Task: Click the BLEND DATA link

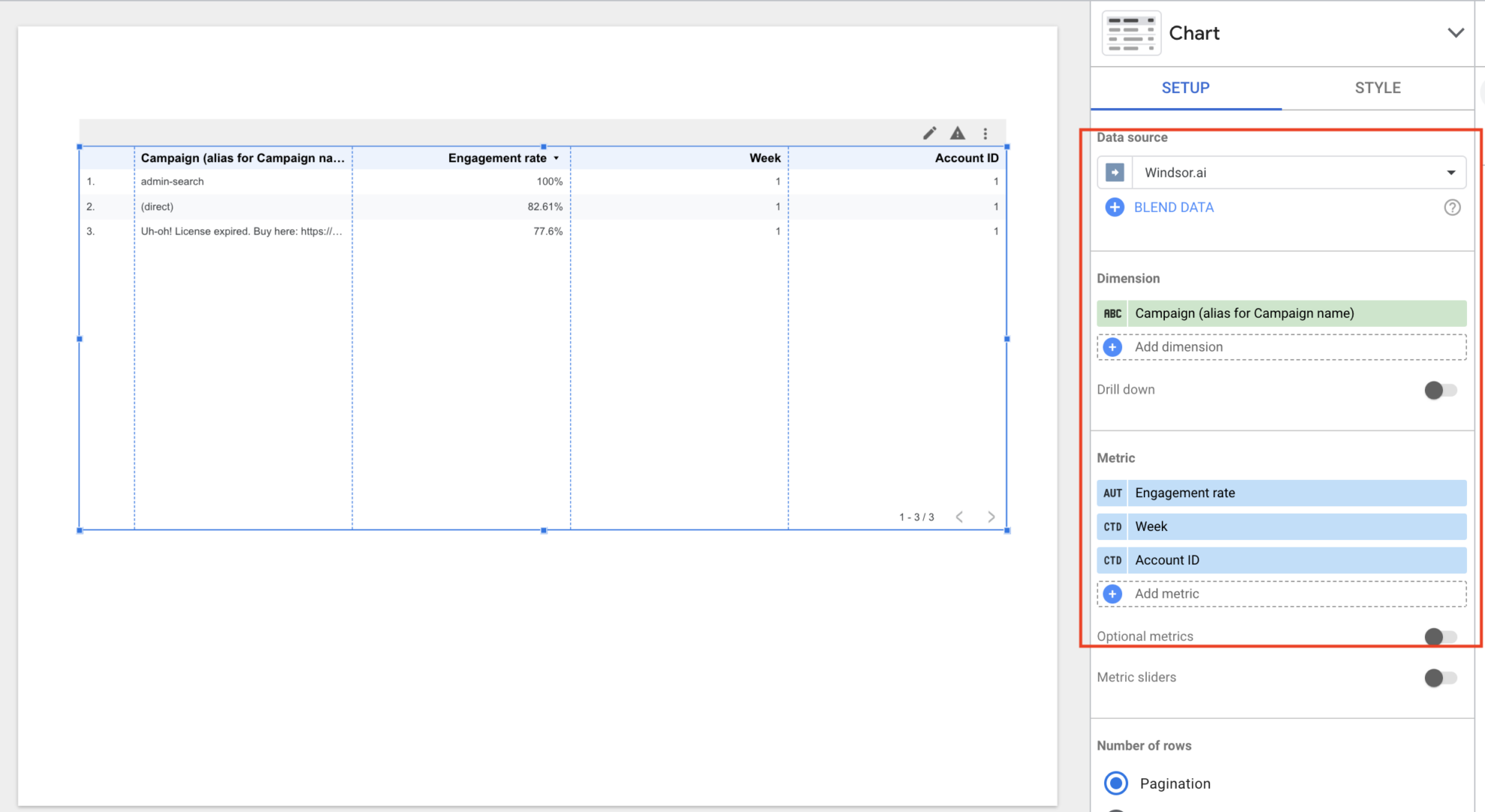Action: click(1173, 208)
